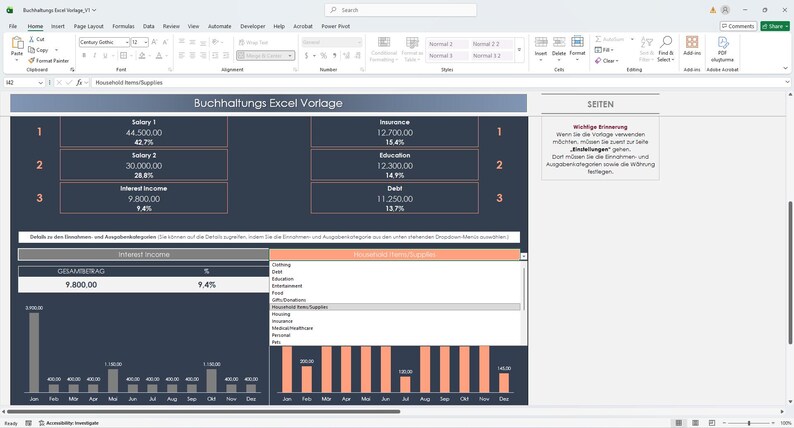Decrease decimal places
Screen dimensions: 794x428
pos(358,56)
